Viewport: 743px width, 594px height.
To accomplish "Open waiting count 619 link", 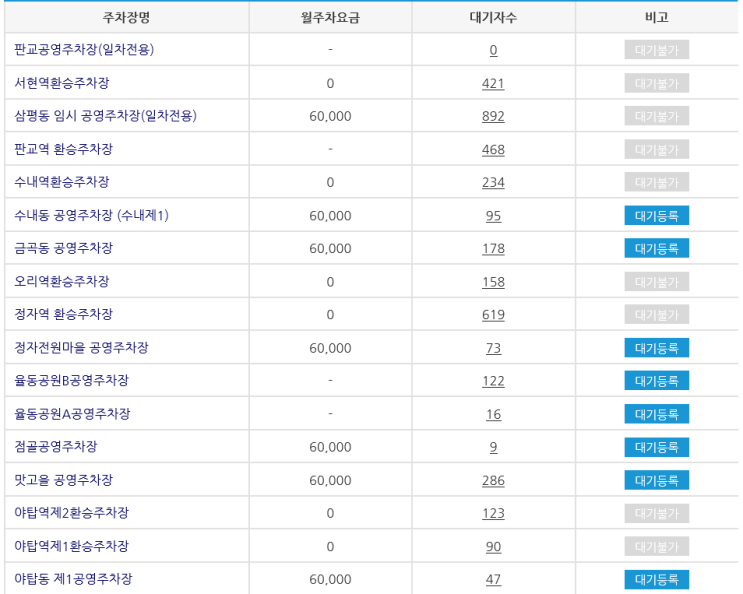I will [x=493, y=315].
